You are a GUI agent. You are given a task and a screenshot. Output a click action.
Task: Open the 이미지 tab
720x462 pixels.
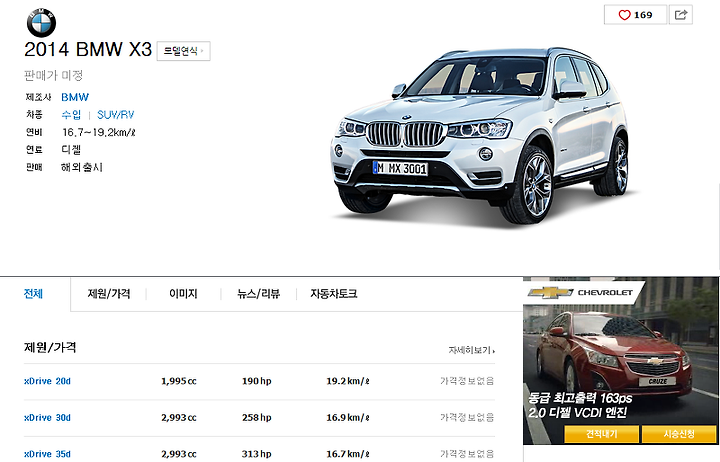(x=183, y=294)
